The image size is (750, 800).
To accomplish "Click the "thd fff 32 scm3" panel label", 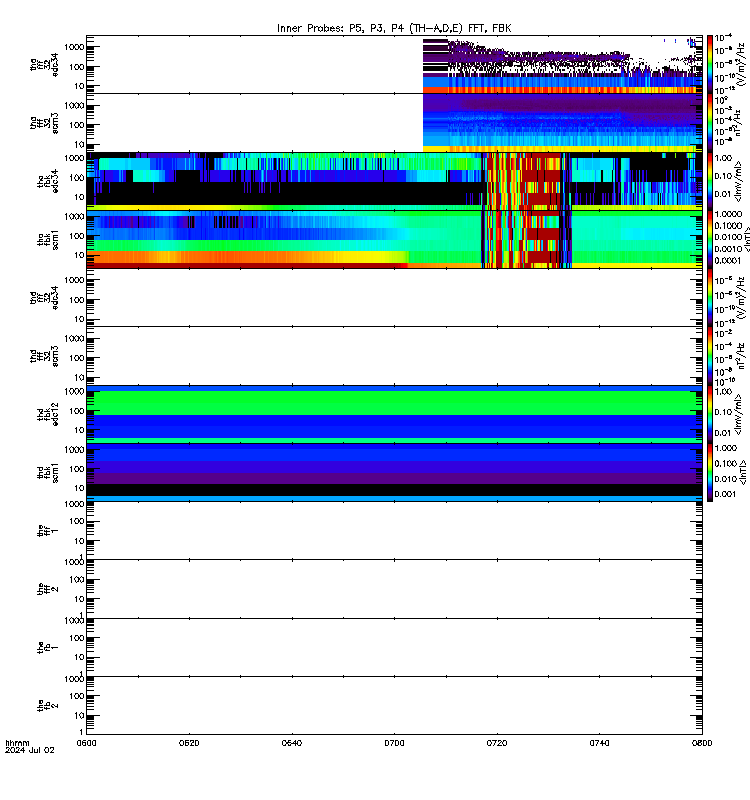I will [44, 356].
